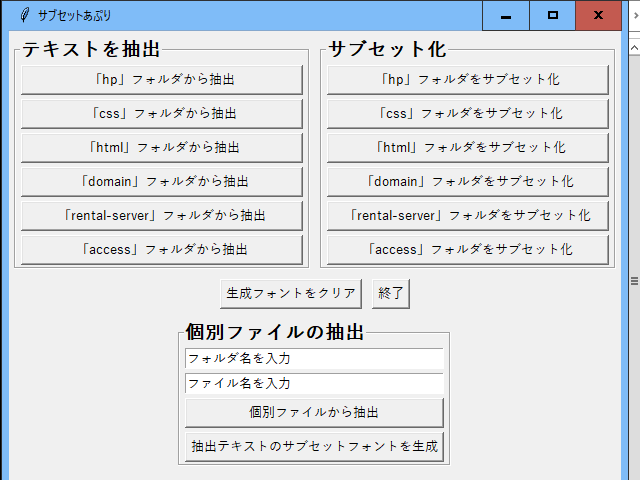
Task: Subset the 「css」 folder
Action: 468,113
